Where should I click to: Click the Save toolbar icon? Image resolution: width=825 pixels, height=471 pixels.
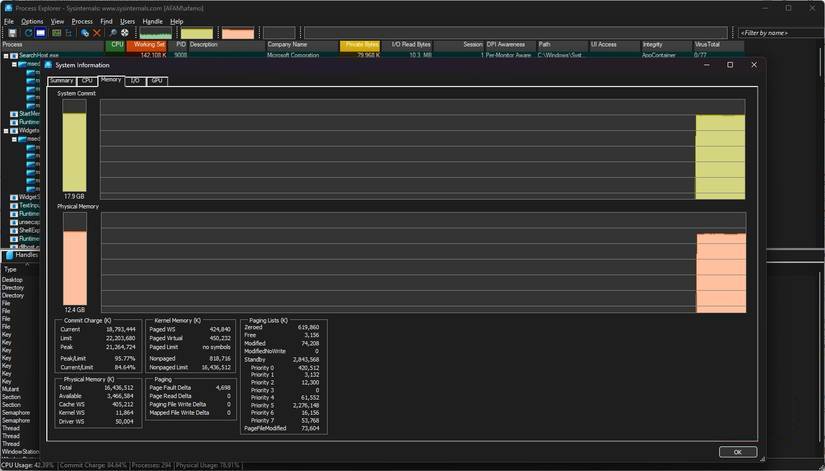(x=11, y=33)
